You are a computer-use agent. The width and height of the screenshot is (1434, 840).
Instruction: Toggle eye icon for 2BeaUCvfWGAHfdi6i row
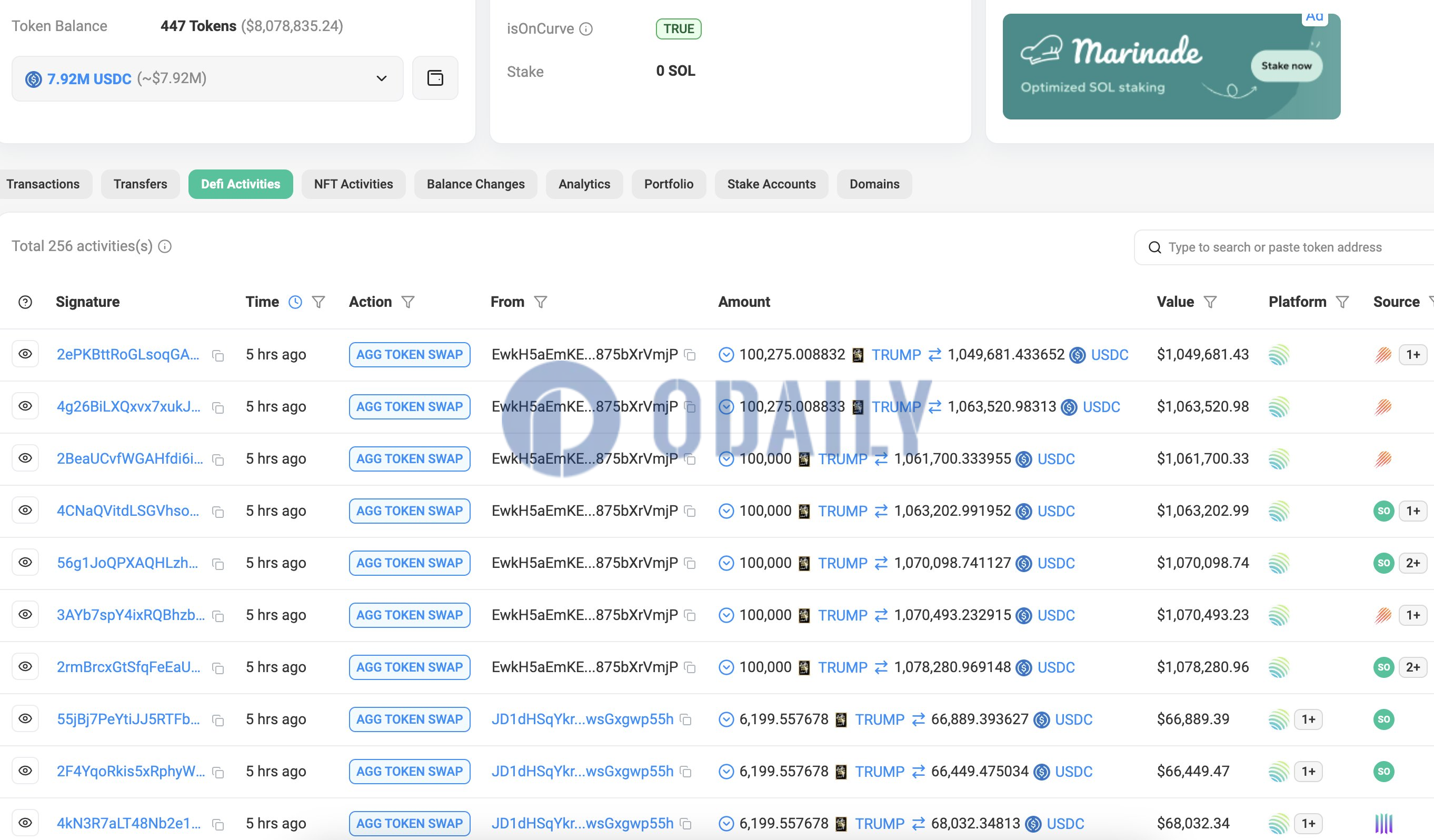pos(25,458)
